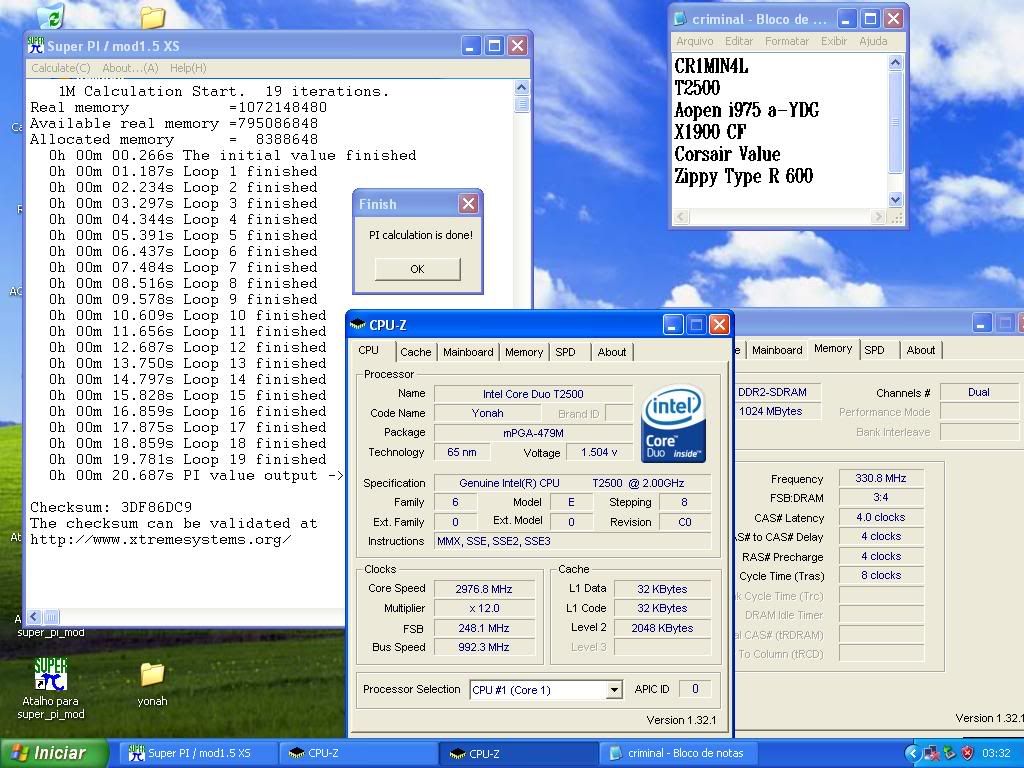Open Editar menu in Notepad
Screen dimensions: 1024x768
(739, 41)
